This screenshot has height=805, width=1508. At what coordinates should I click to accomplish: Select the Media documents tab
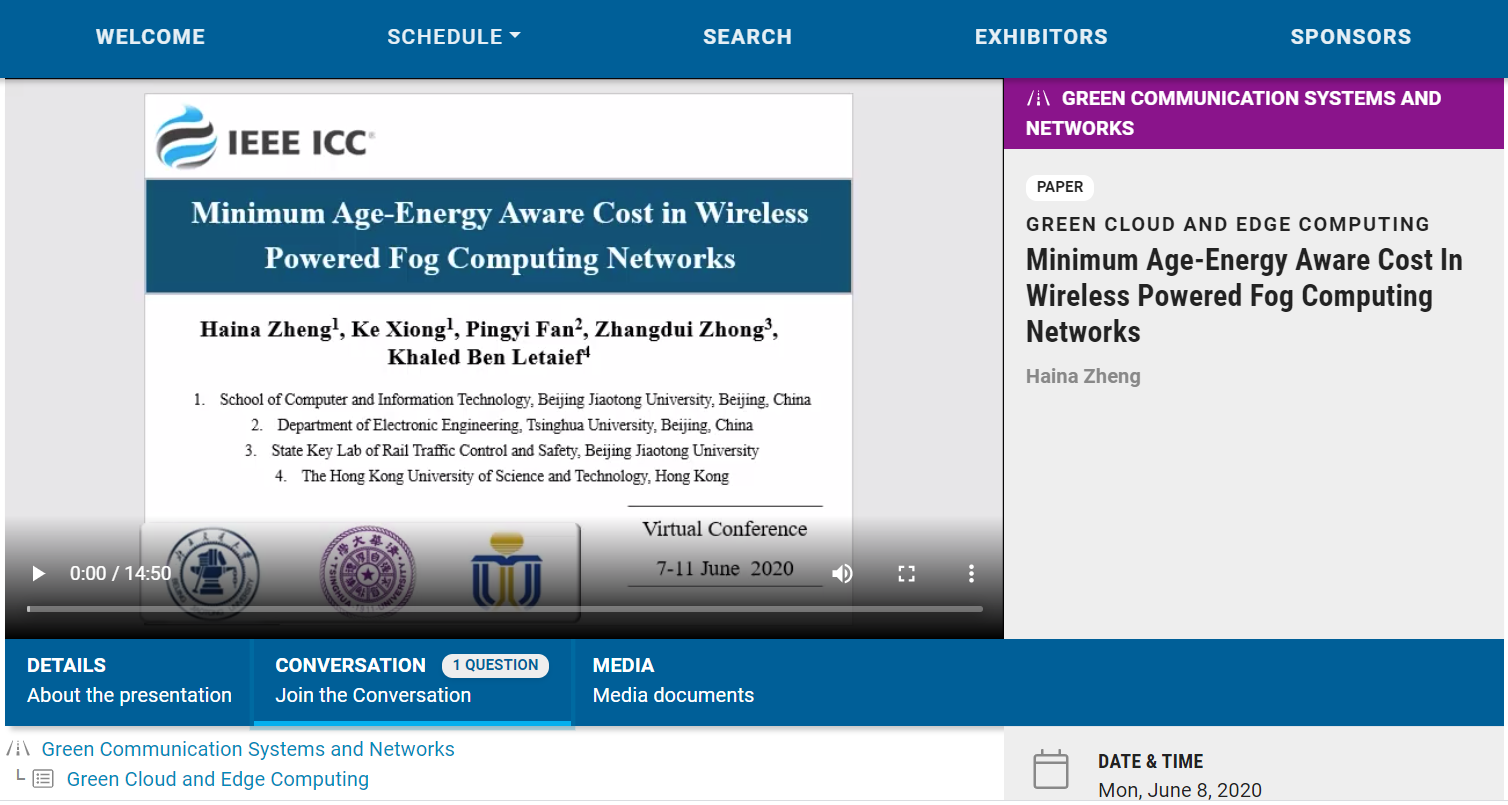[673, 680]
